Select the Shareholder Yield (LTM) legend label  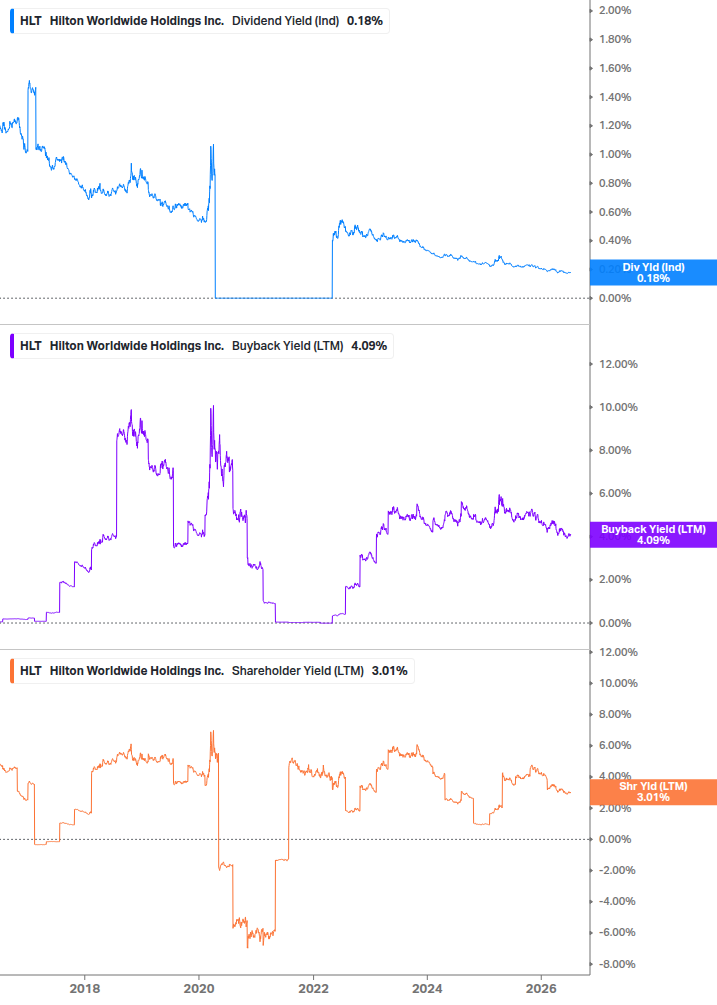pos(297,671)
